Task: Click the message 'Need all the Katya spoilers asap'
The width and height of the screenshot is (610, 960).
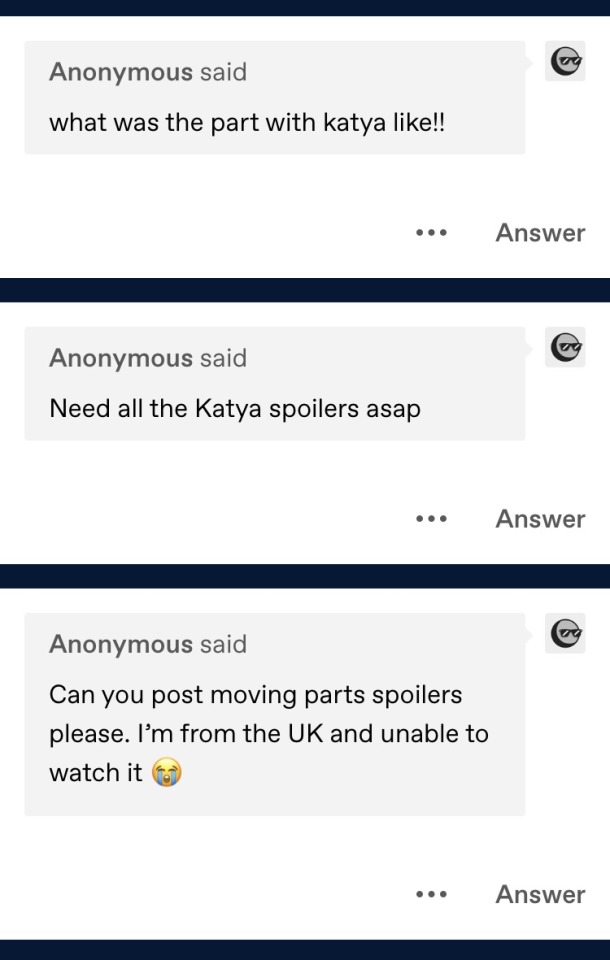Action: 235,410
